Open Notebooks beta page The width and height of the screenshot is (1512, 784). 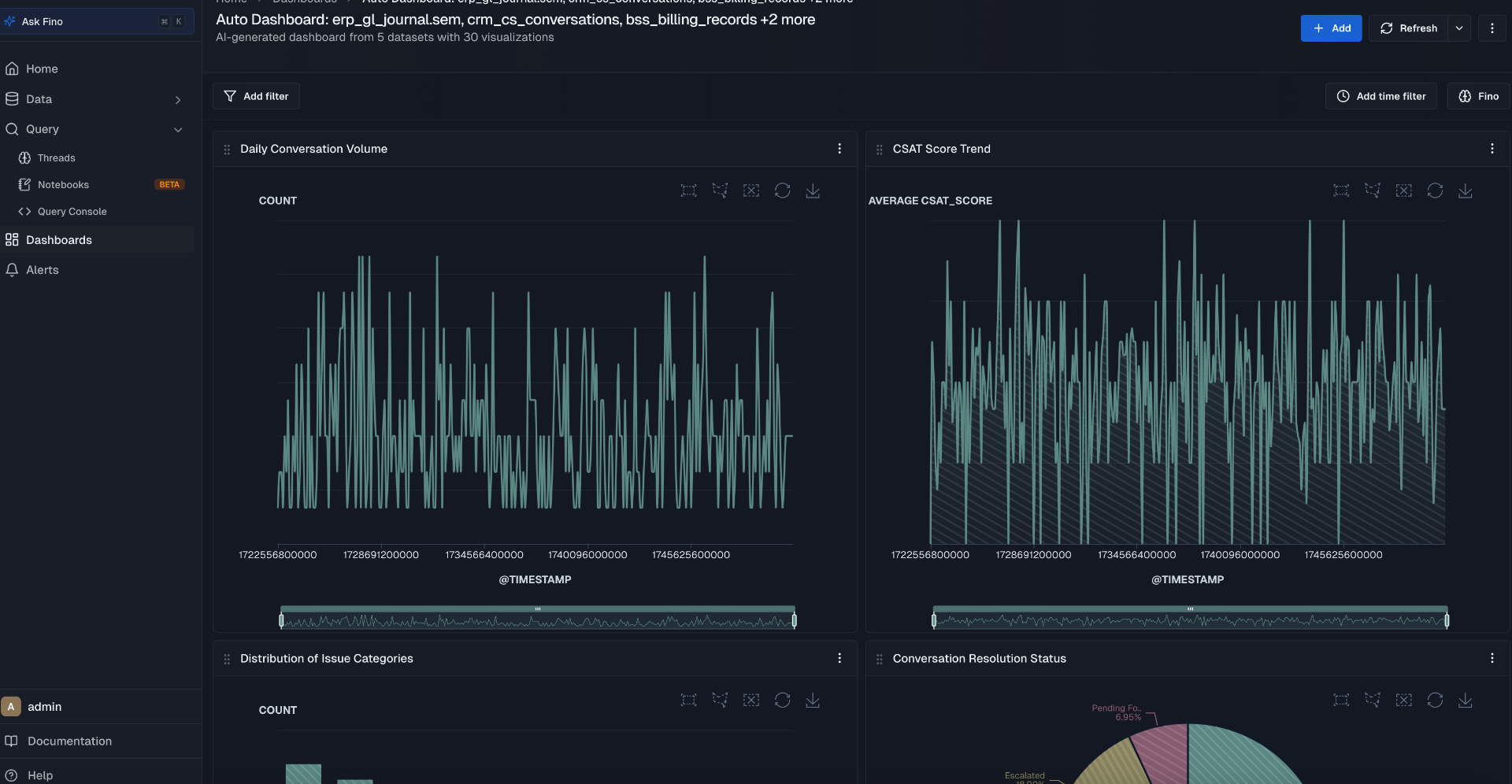pyautogui.click(x=63, y=185)
